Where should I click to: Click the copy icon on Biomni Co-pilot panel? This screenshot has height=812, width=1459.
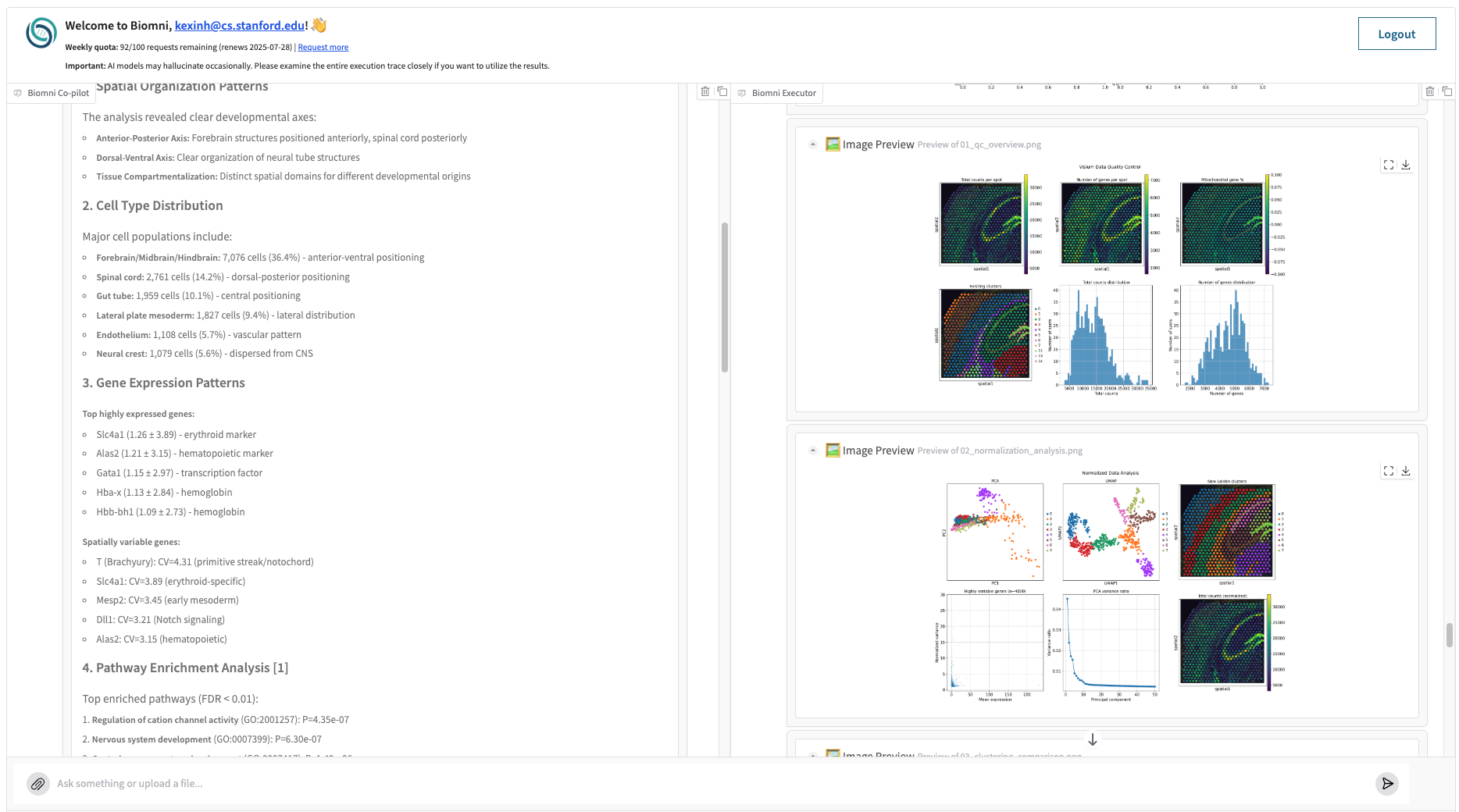tap(722, 91)
